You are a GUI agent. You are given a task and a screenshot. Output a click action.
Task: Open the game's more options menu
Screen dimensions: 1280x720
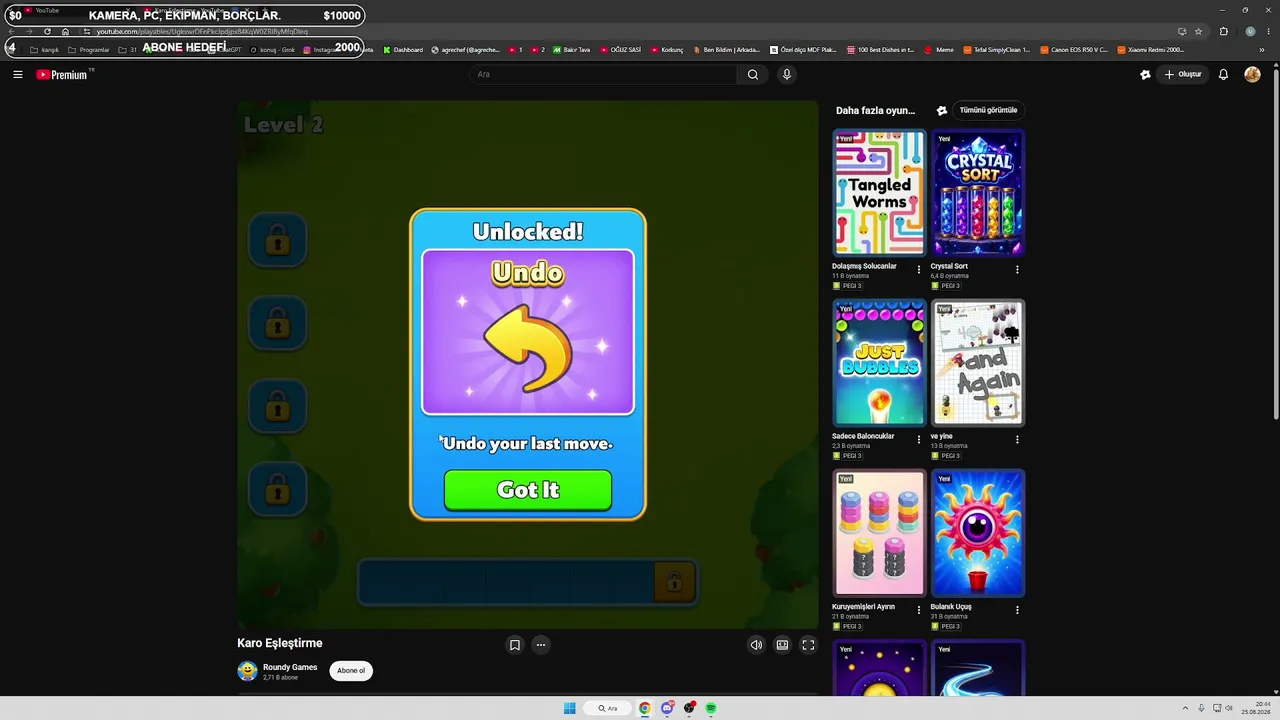click(541, 645)
